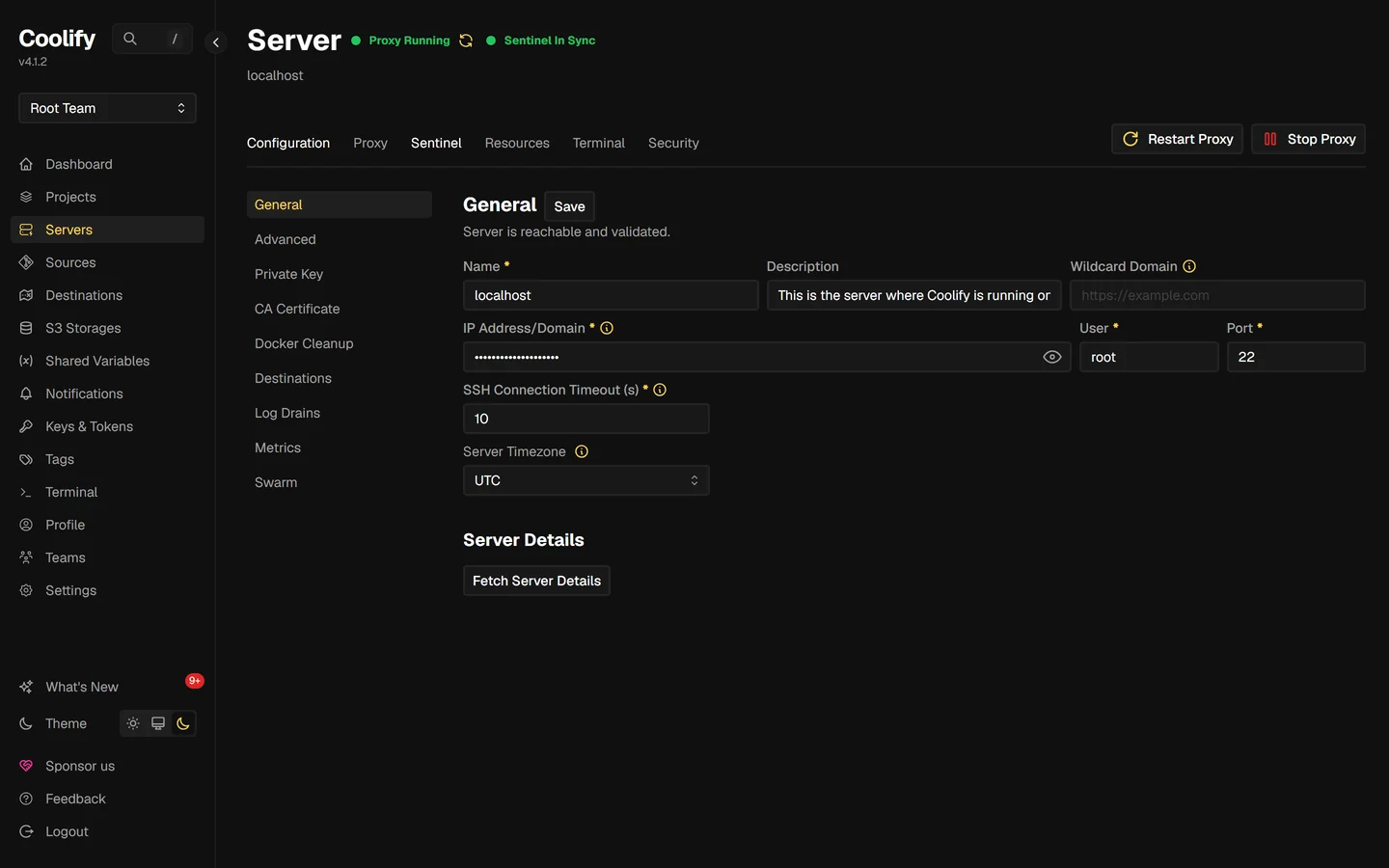Open Sources from its diamond icon
Screen dimensions: 1389x868
click(26, 262)
